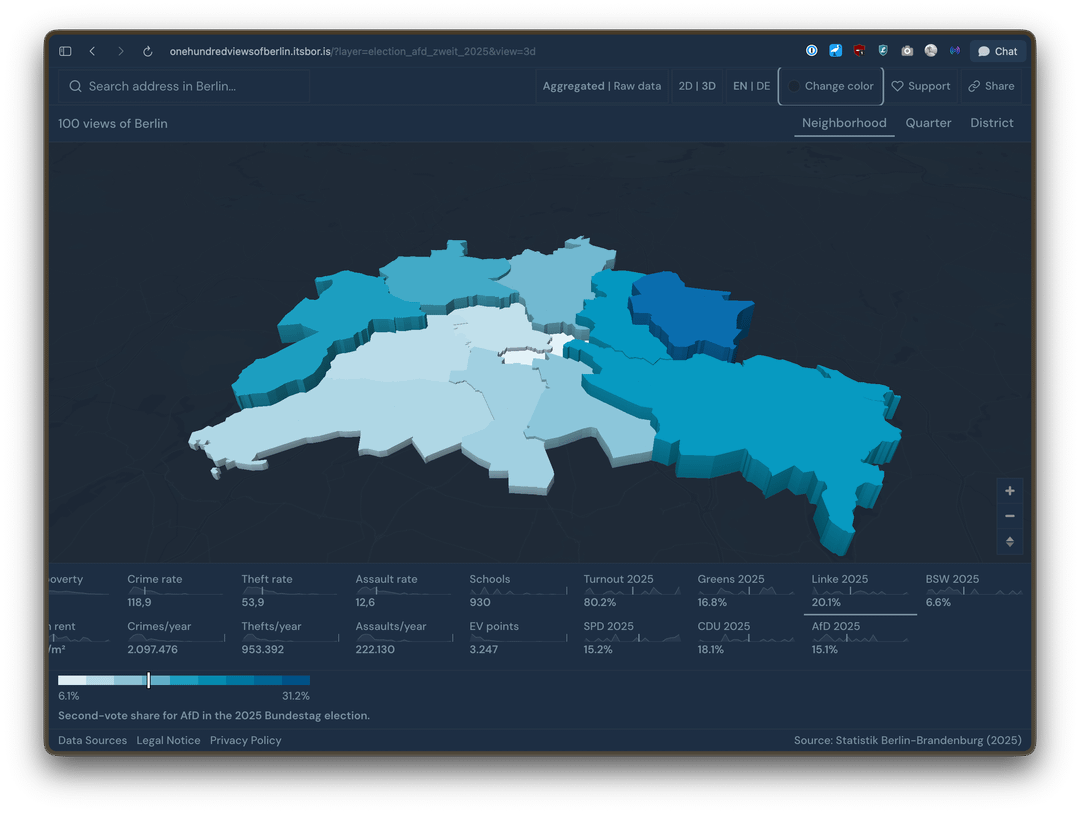Click the Share link button
1080x814 pixels.
[991, 86]
